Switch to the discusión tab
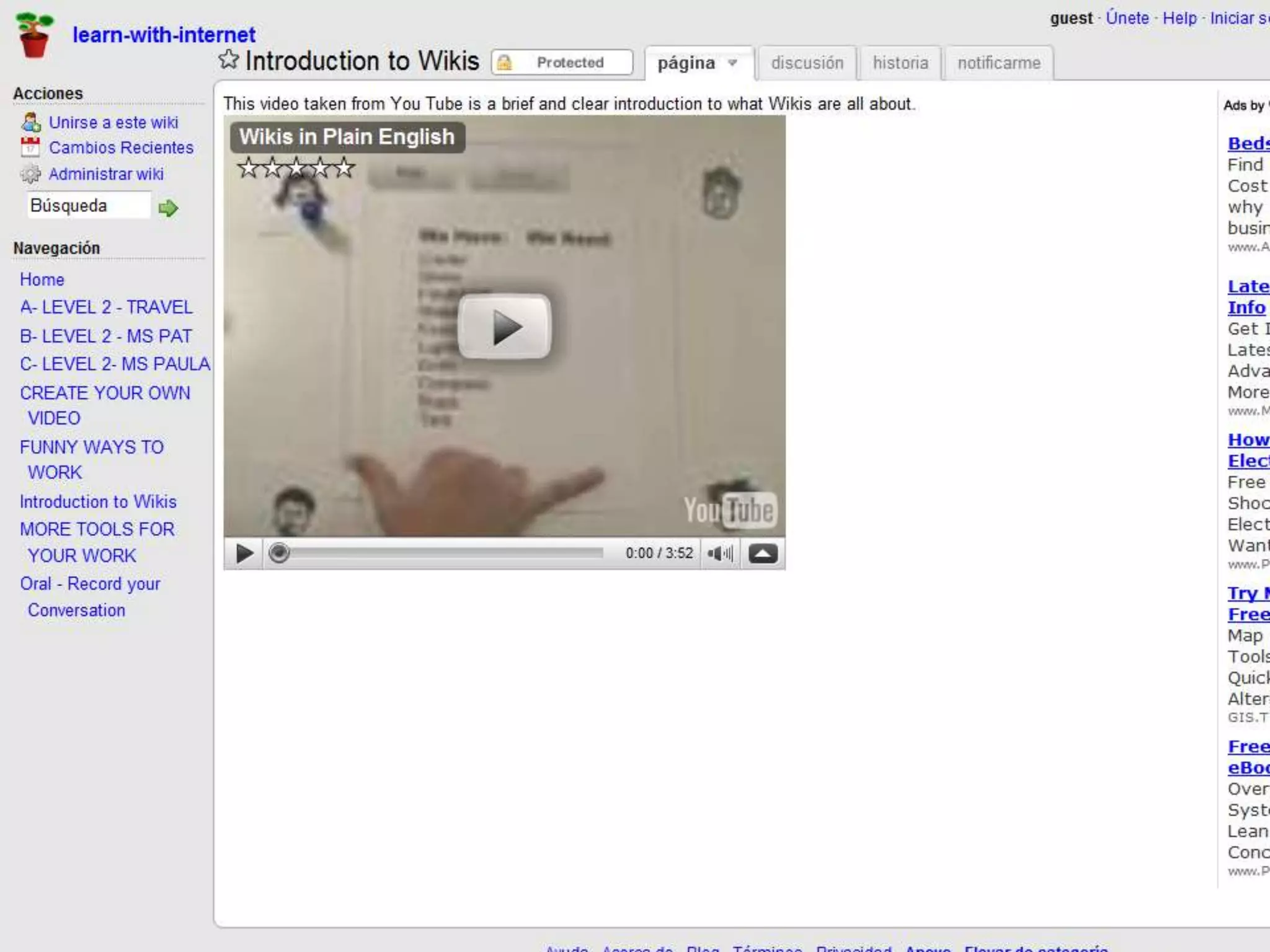1270x952 pixels. point(807,63)
